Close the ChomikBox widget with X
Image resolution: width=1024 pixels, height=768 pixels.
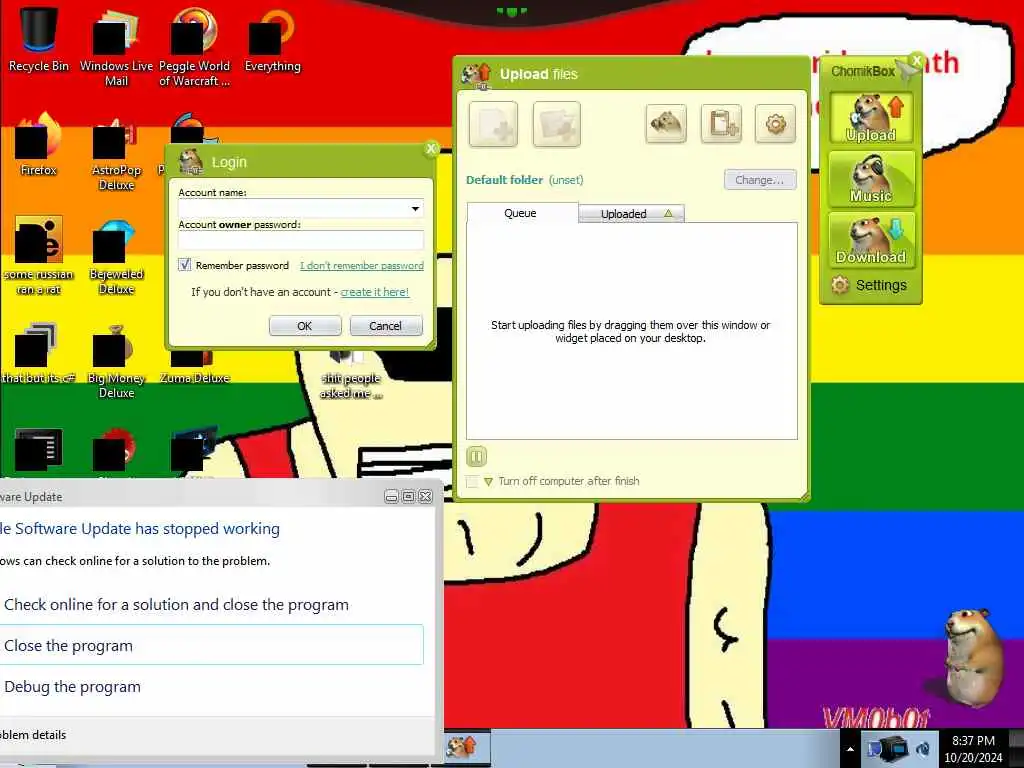click(917, 60)
